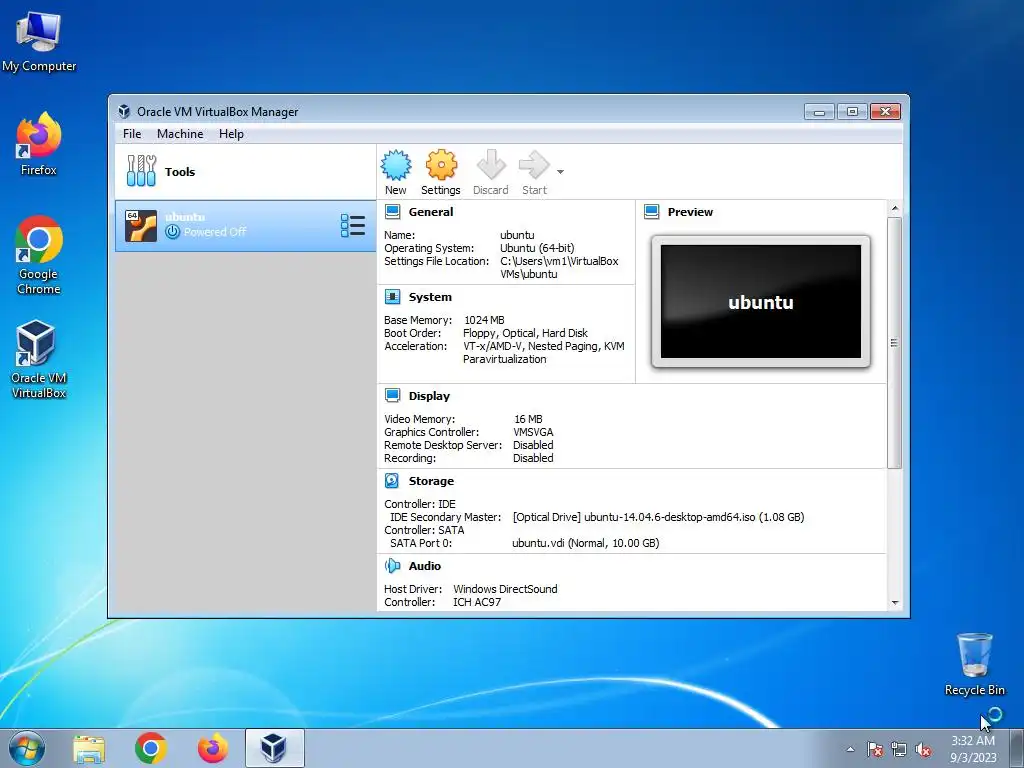Screen dimensions: 1024x768
Task: Click the VirtualBox taskbar button
Action: pyautogui.click(x=274, y=748)
